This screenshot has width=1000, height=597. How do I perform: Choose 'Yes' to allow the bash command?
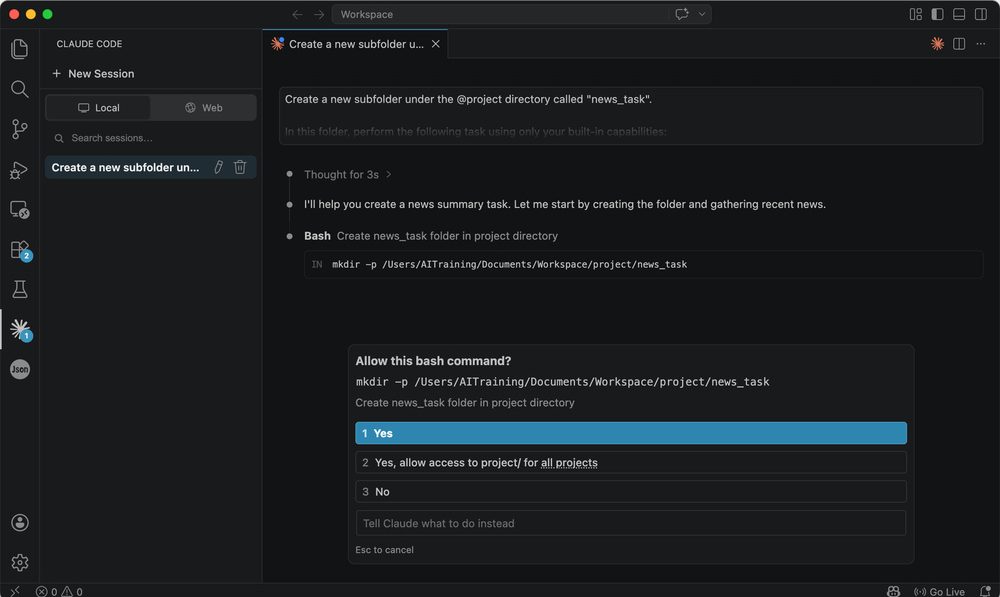click(x=630, y=433)
